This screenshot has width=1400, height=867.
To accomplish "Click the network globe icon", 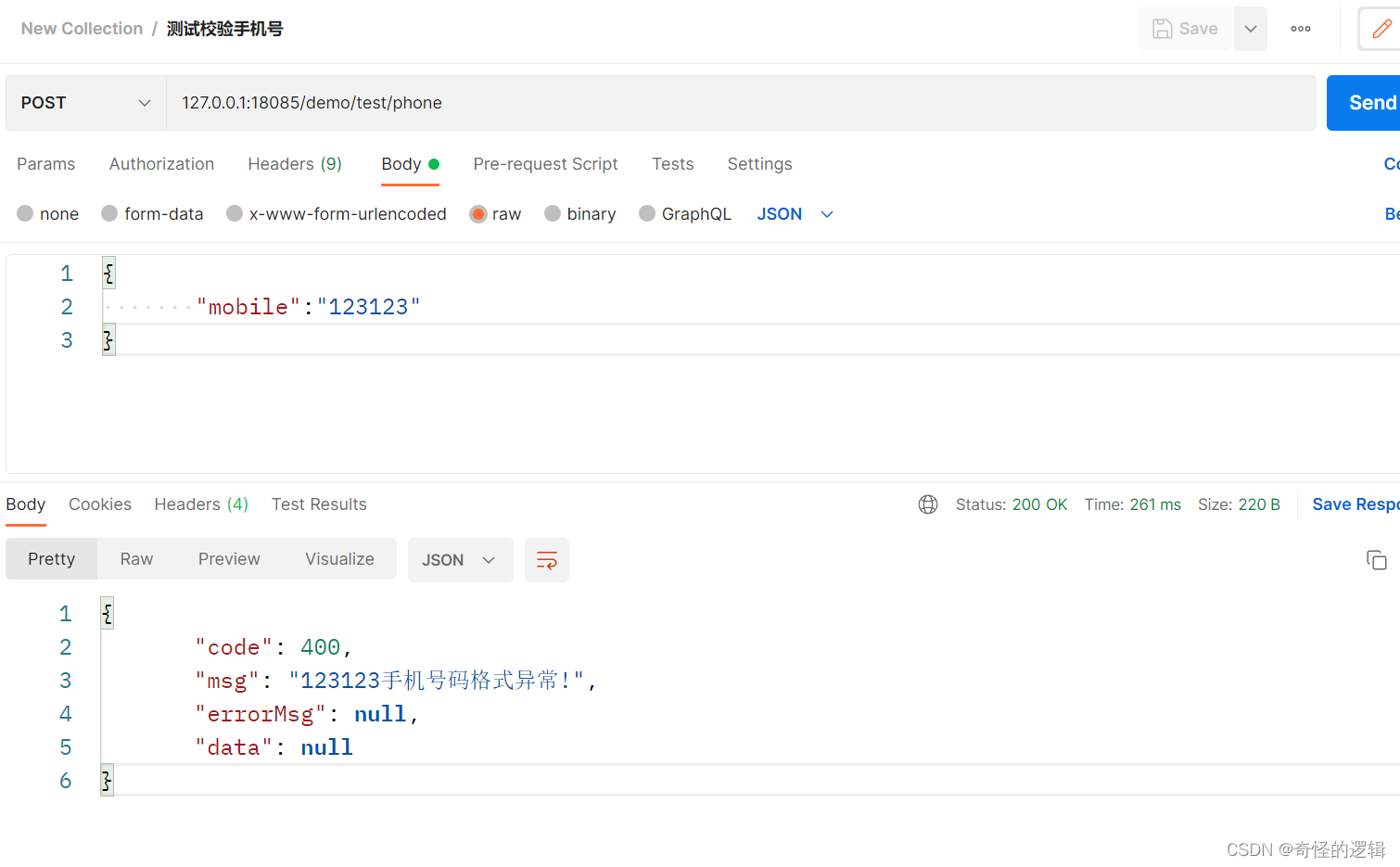I will pos(928,504).
